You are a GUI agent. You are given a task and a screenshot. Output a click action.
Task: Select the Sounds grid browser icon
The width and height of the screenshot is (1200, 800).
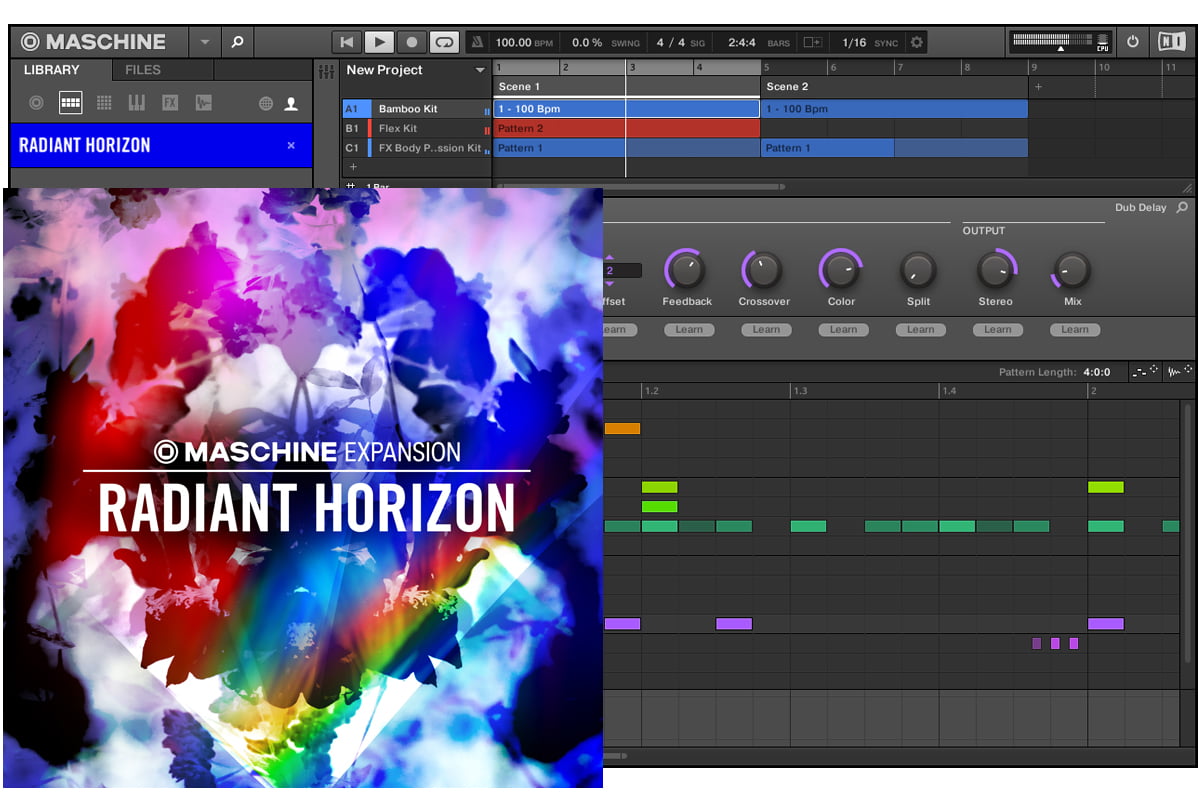(104, 103)
